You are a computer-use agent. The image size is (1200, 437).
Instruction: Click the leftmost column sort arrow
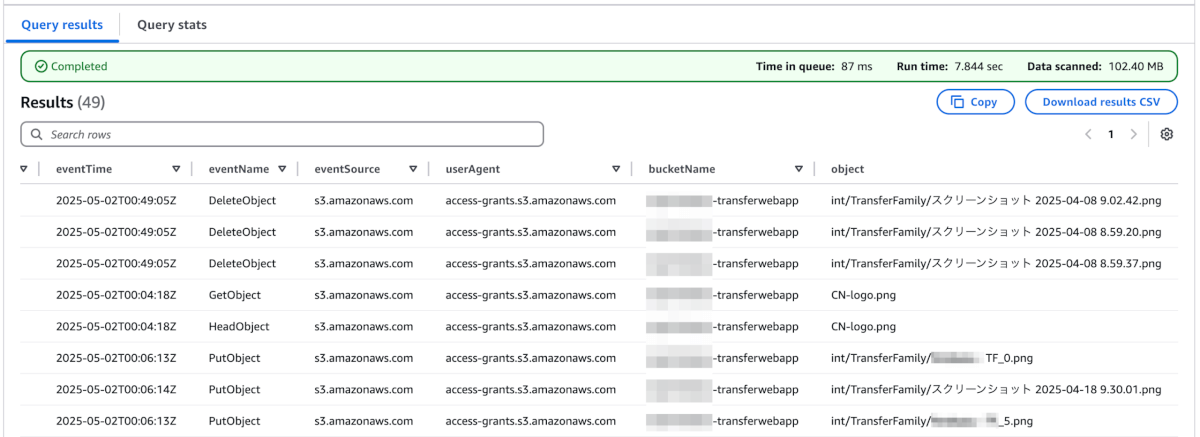point(24,169)
